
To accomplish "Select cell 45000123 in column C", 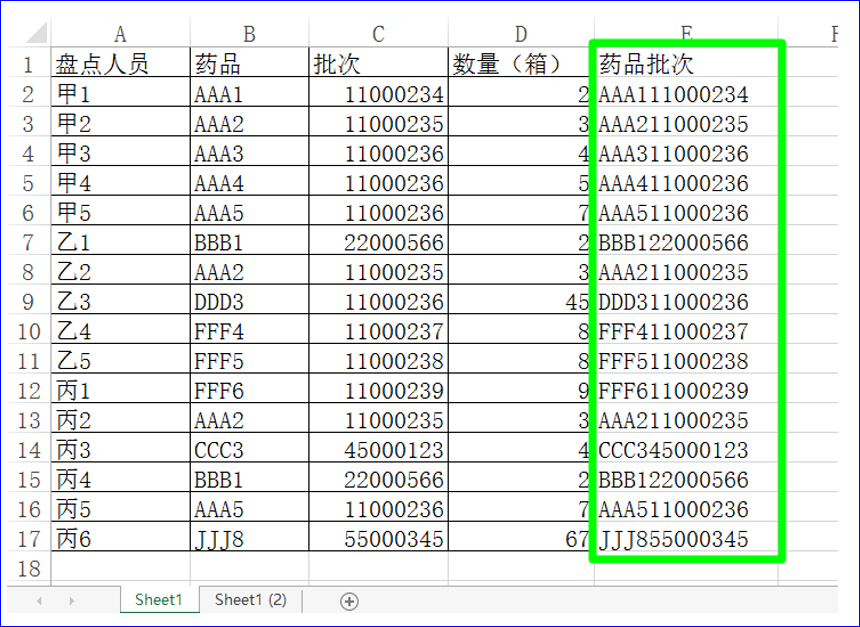I will 378,450.
